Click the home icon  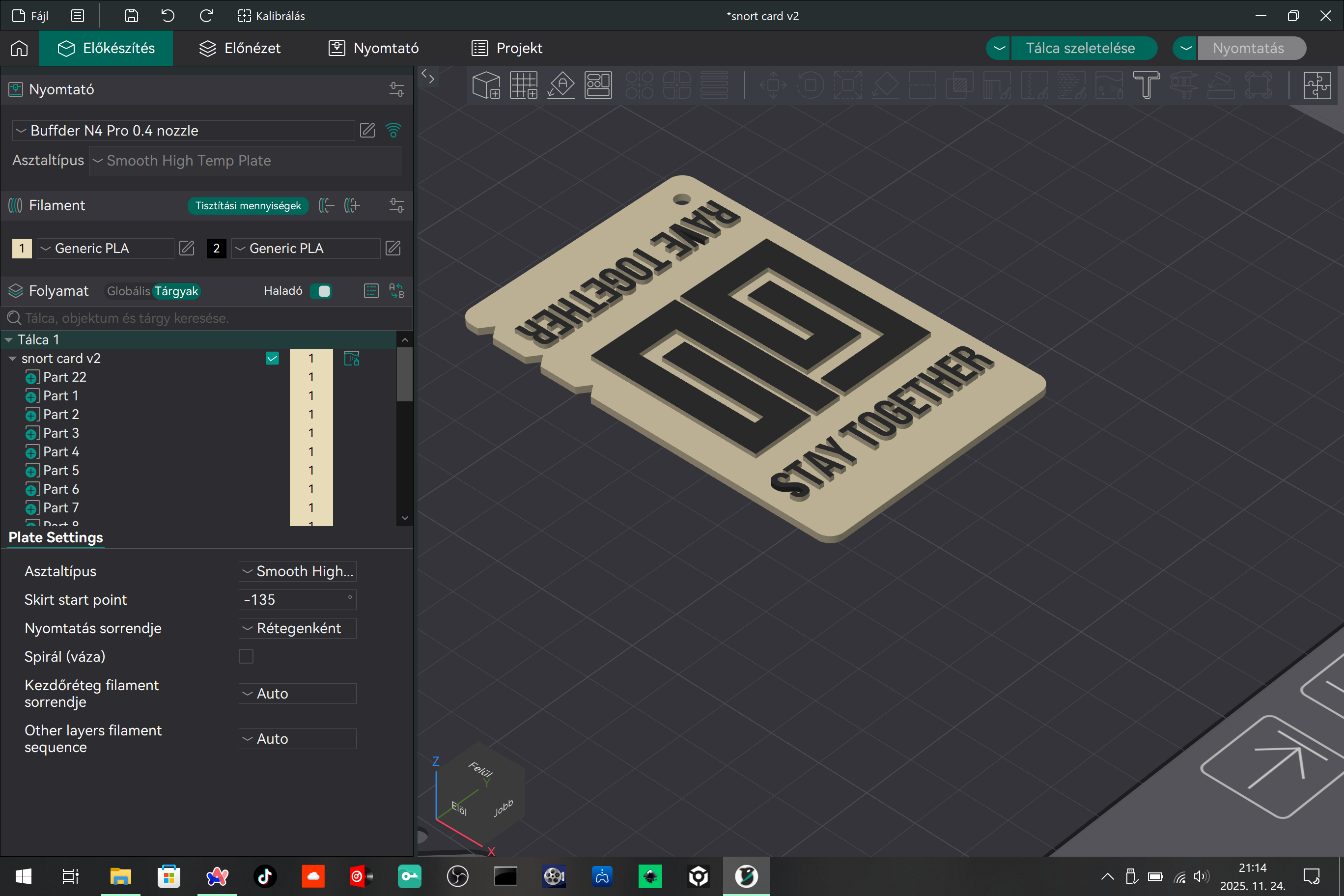(x=20, y=48)
